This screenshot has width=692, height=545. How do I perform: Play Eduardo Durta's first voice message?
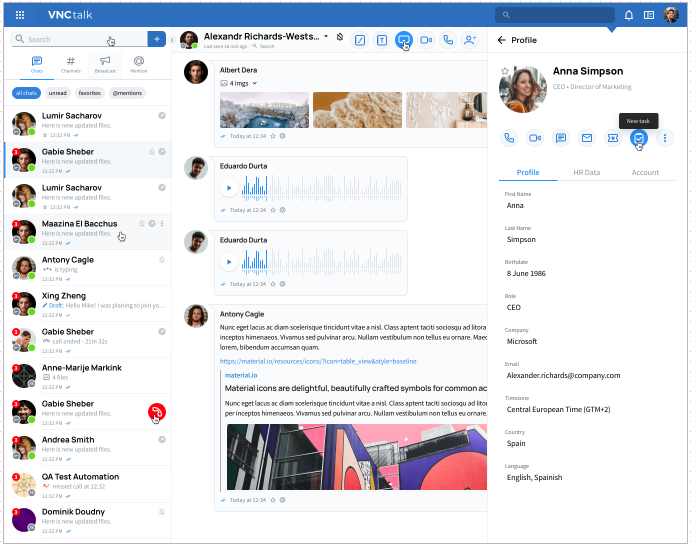[229, 188]
